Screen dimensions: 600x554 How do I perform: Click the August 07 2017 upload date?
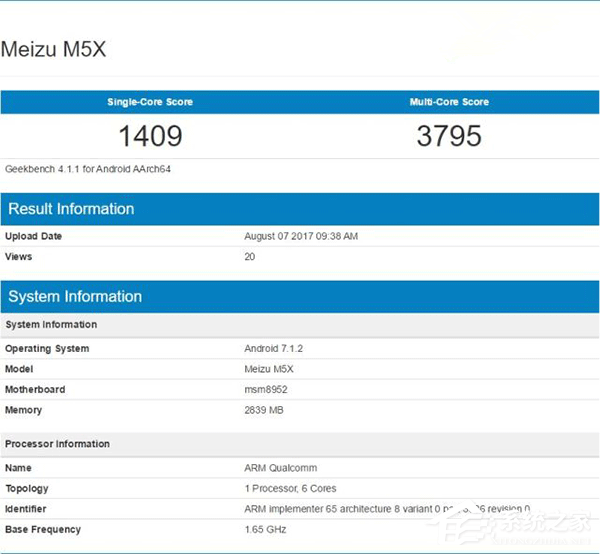[301, 237]
